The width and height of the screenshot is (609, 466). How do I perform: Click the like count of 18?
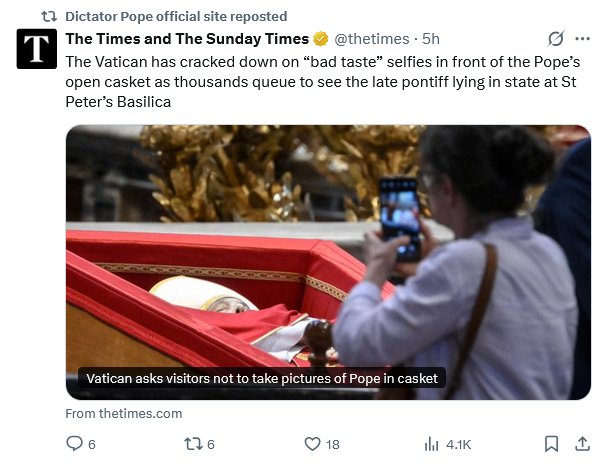tap(333, 443)
